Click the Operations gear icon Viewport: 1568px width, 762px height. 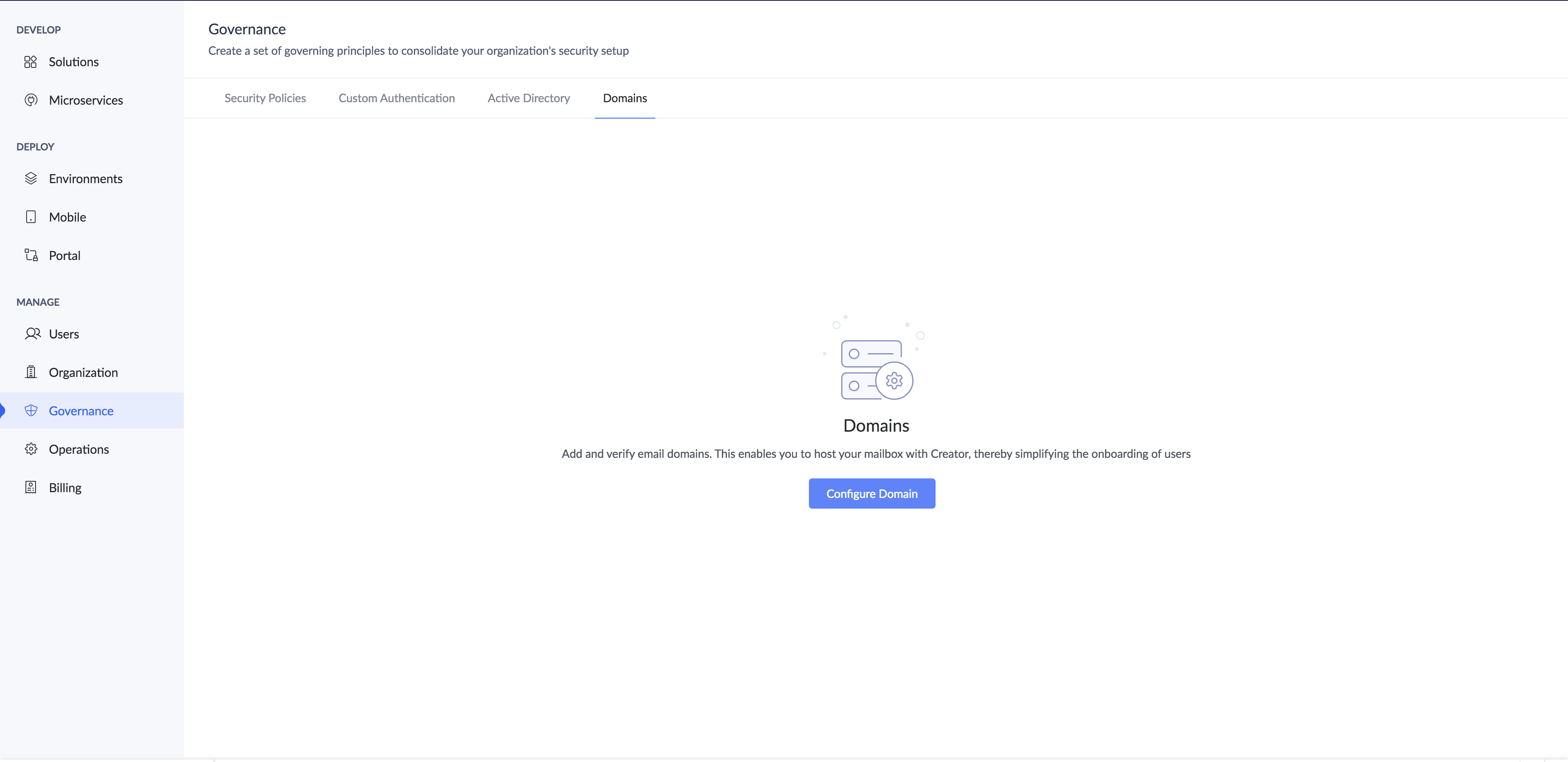click(30, 450)
